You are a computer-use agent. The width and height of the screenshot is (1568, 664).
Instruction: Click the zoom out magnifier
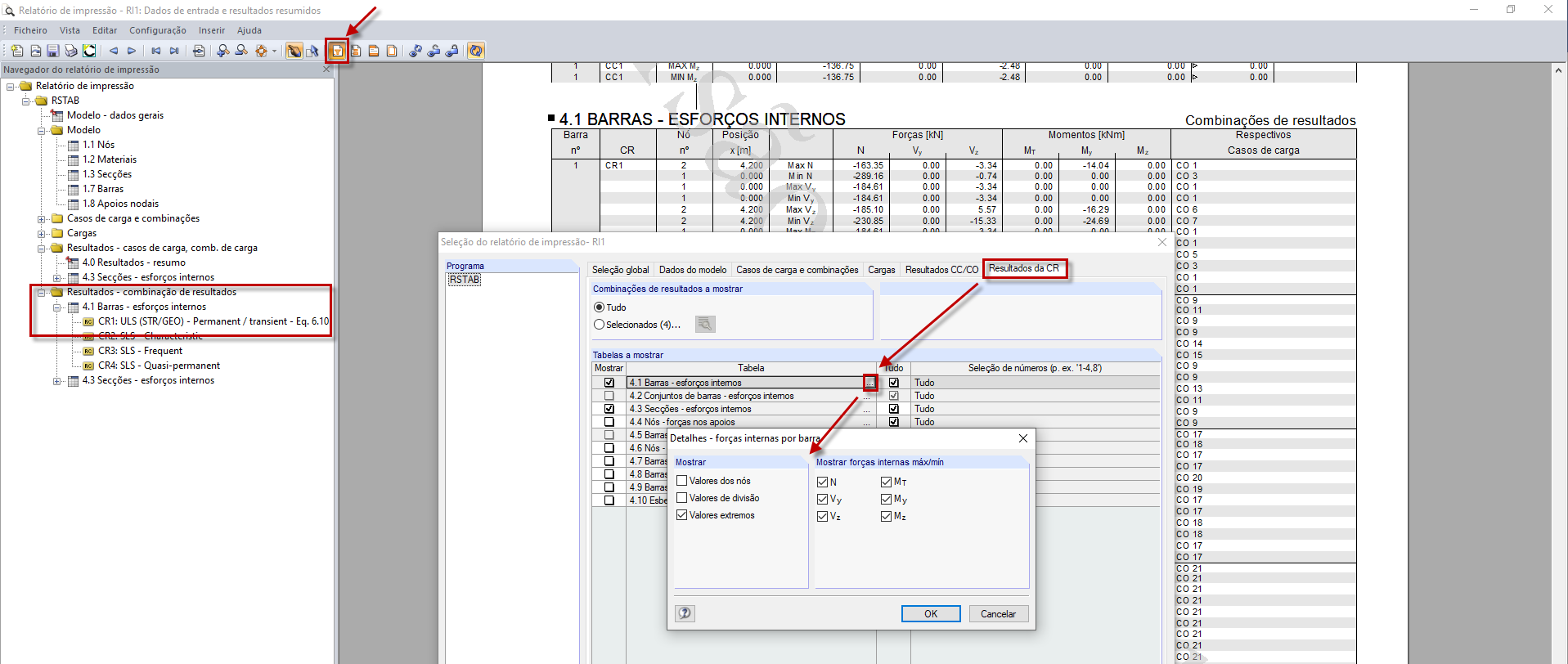[241, 51]
